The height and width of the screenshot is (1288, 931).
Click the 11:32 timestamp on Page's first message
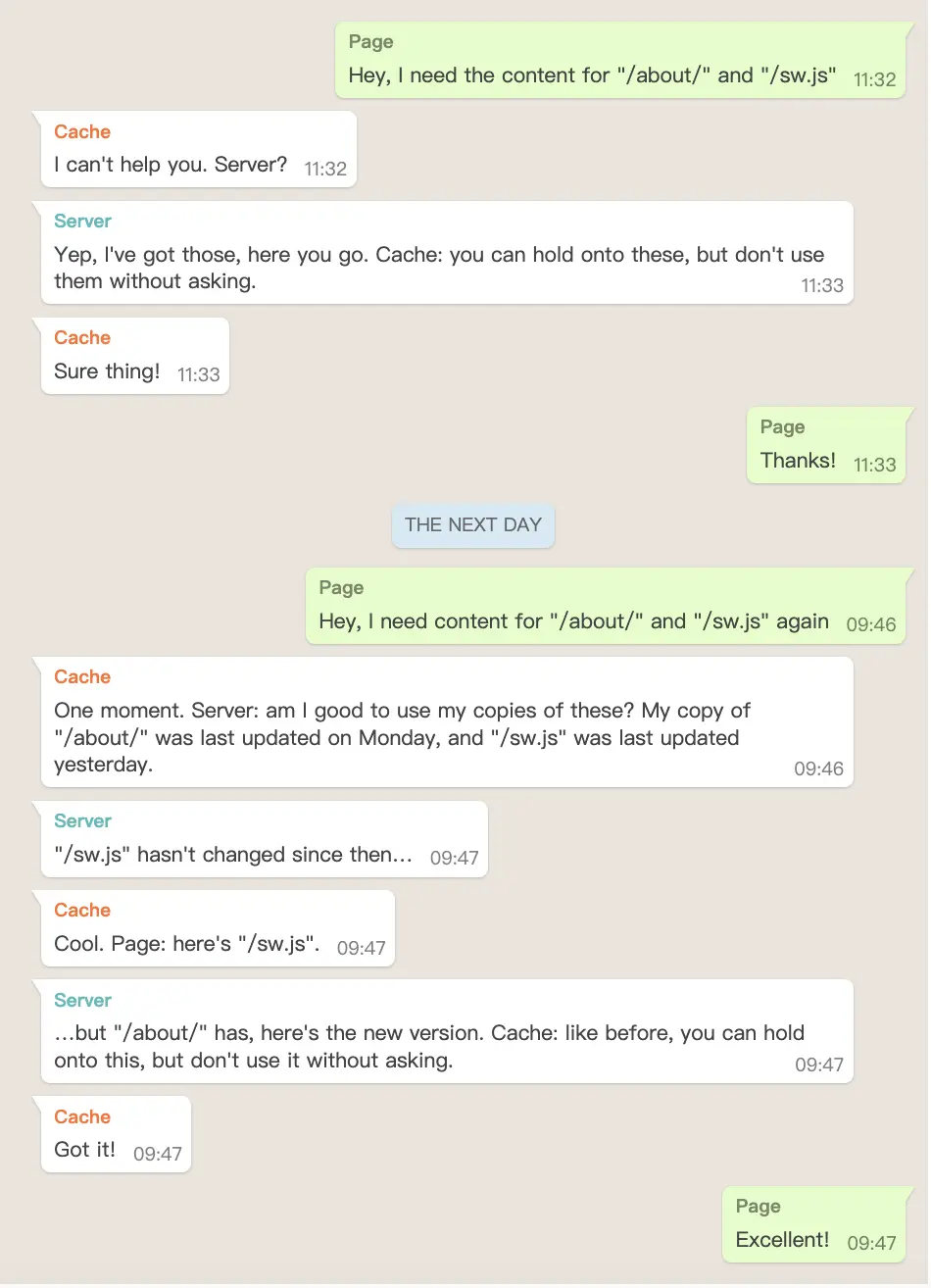pos(874,79)
